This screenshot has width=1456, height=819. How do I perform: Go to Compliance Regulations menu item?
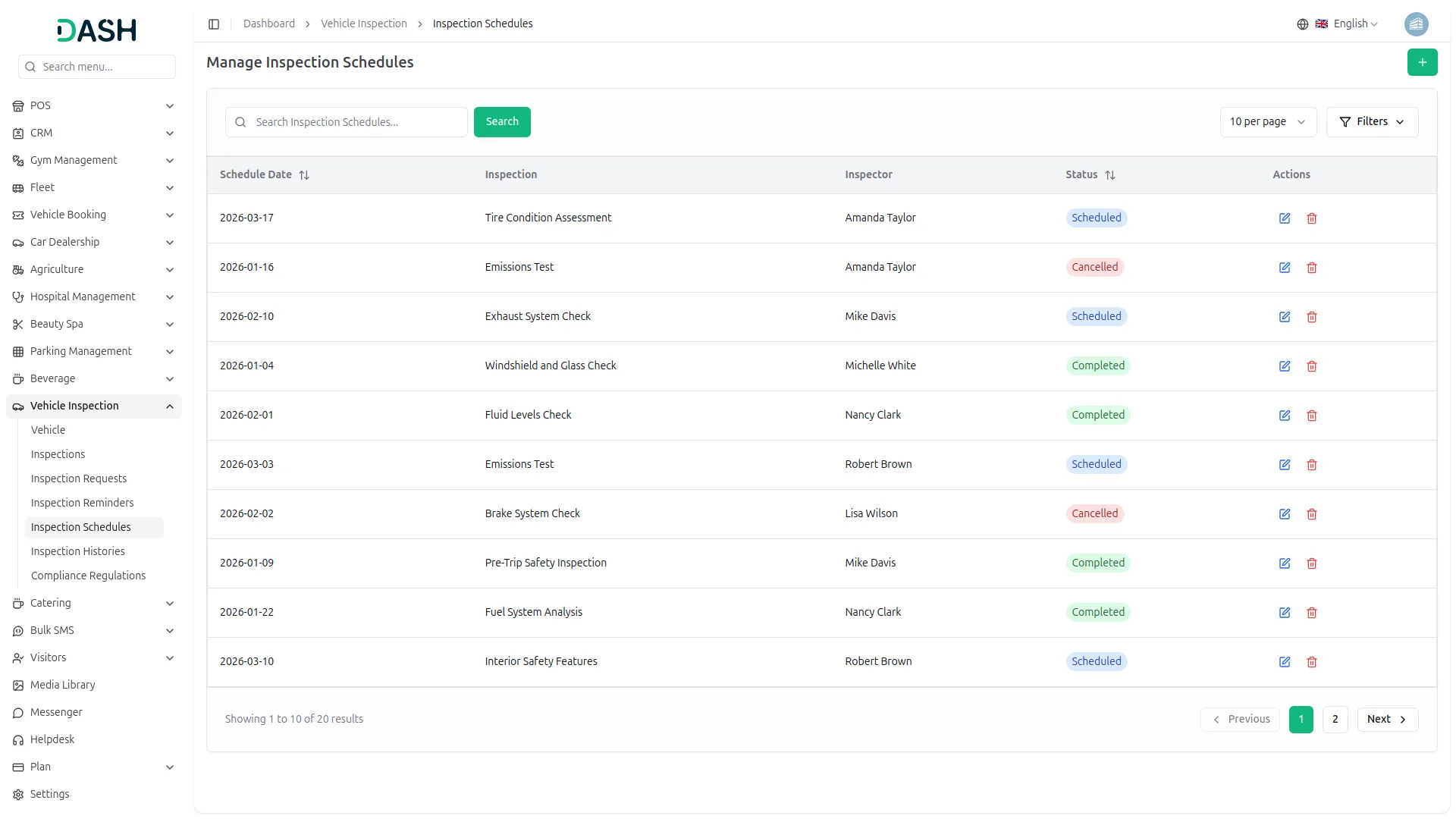89,576
